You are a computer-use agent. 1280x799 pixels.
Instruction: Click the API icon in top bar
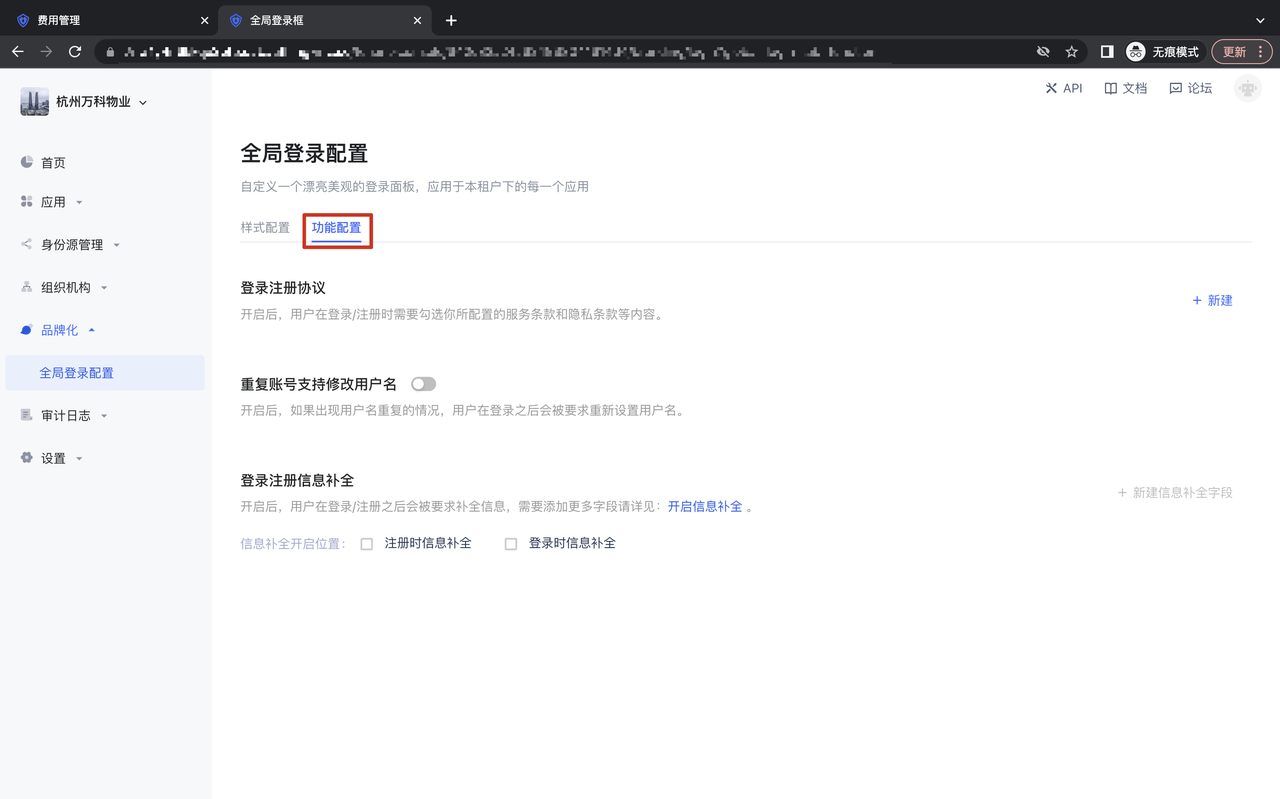coord(1051,88)
